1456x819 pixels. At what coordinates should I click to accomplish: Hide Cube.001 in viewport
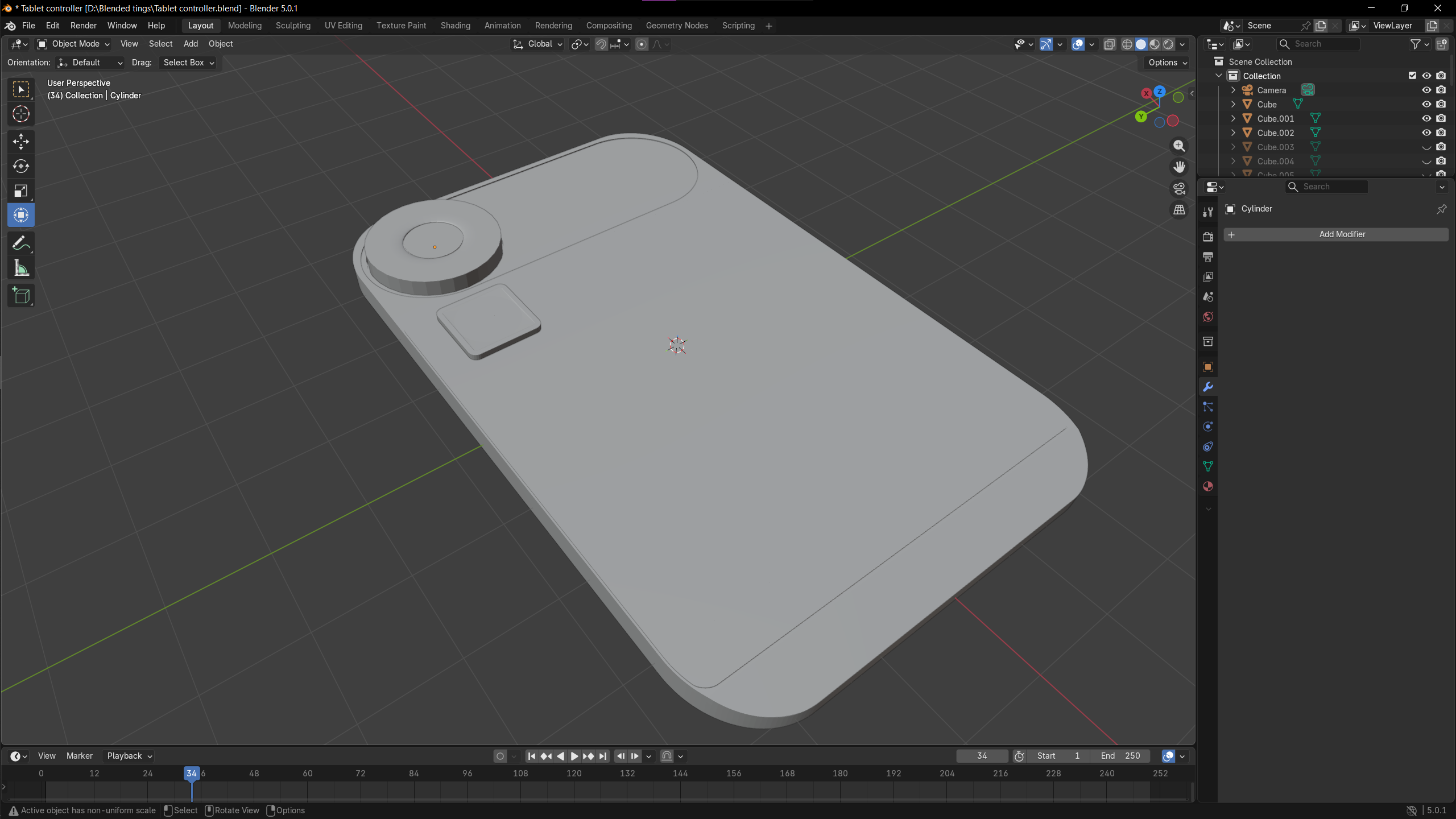(1426, 118)
